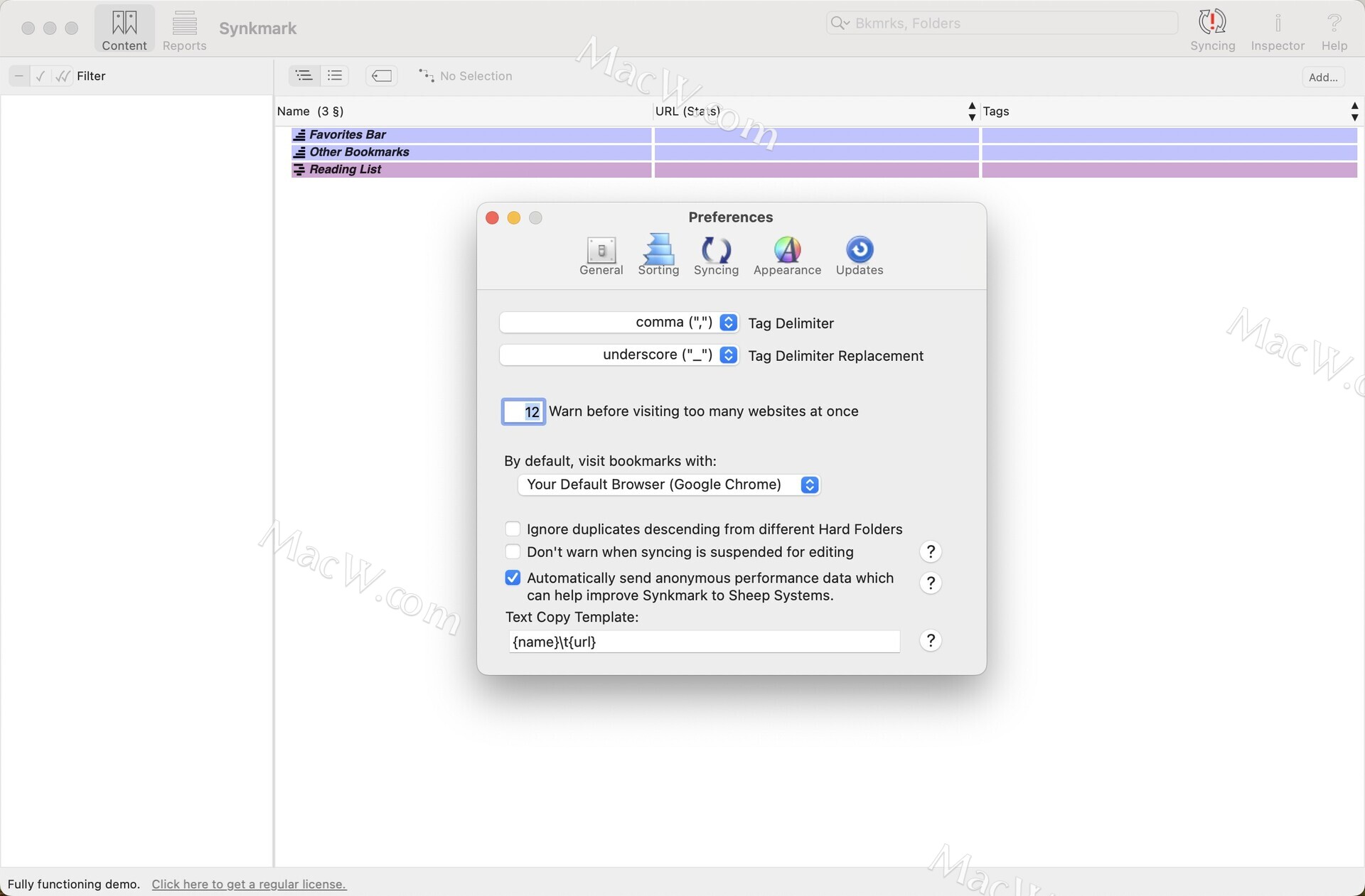
Task: Open the Tags column selector stepper
Action: (1354, 112)
